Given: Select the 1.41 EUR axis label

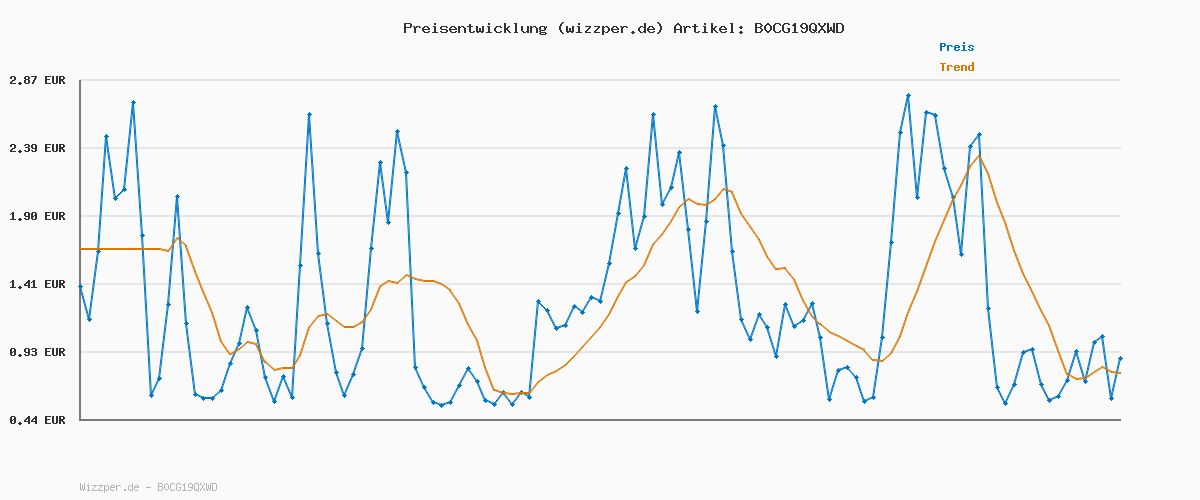Looking at the screenshot, I should [37, 284].
